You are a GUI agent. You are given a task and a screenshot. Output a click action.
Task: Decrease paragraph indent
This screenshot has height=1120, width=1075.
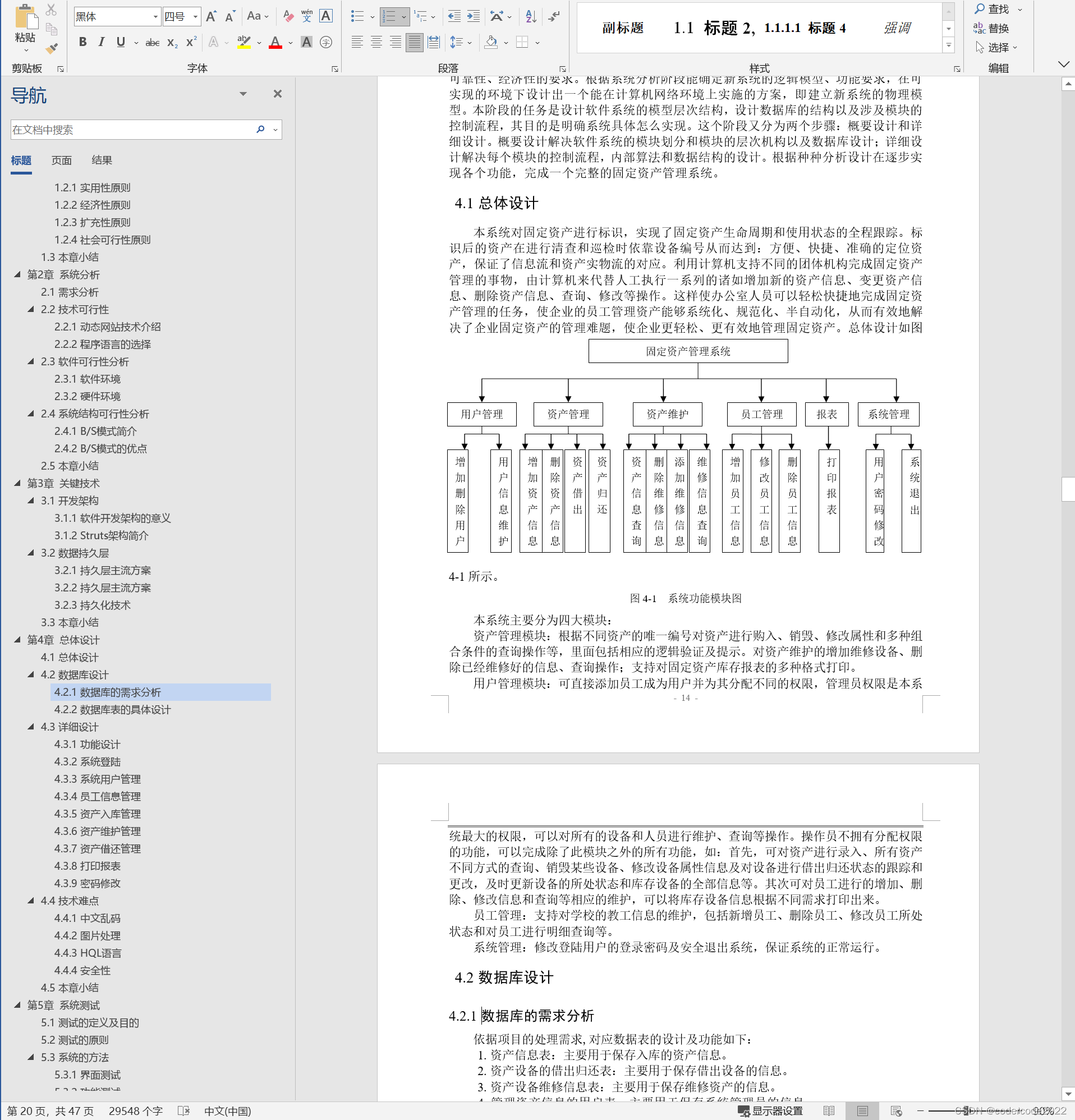point(454,17)
